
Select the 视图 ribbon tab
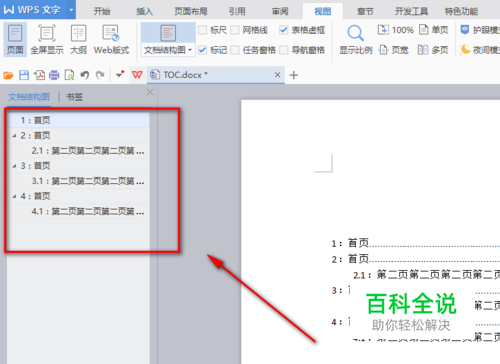pos(323,11)
